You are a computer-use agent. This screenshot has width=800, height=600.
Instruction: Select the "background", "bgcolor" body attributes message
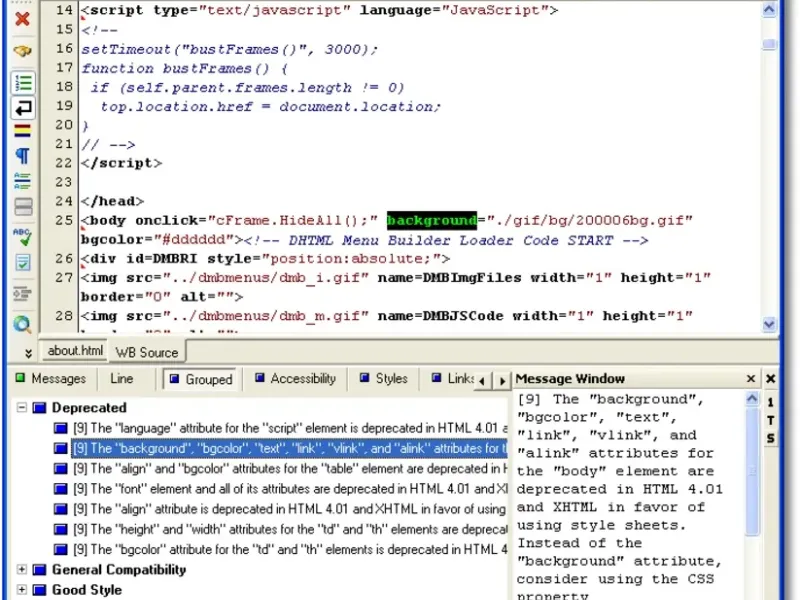[x=289, y=448]
